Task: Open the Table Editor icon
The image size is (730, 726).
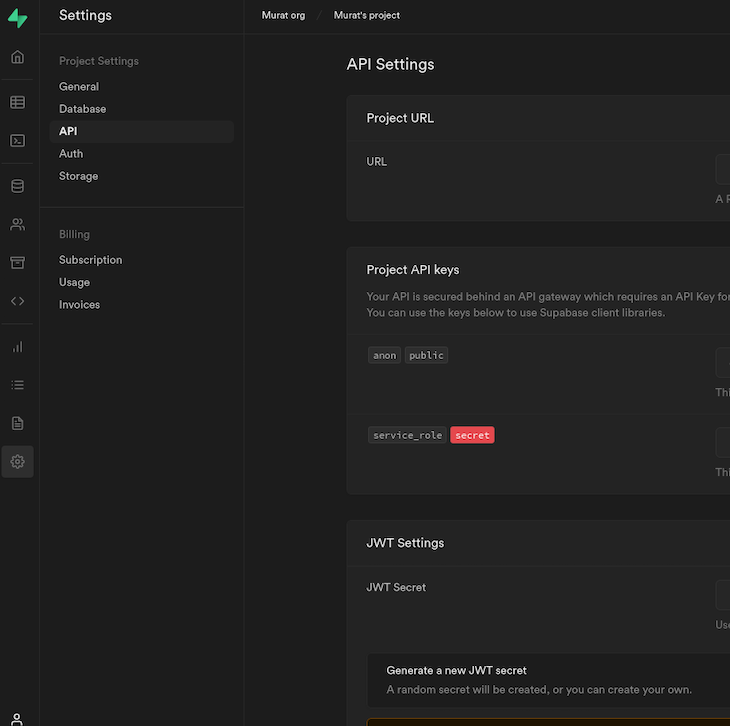Action: pos(17,102)
